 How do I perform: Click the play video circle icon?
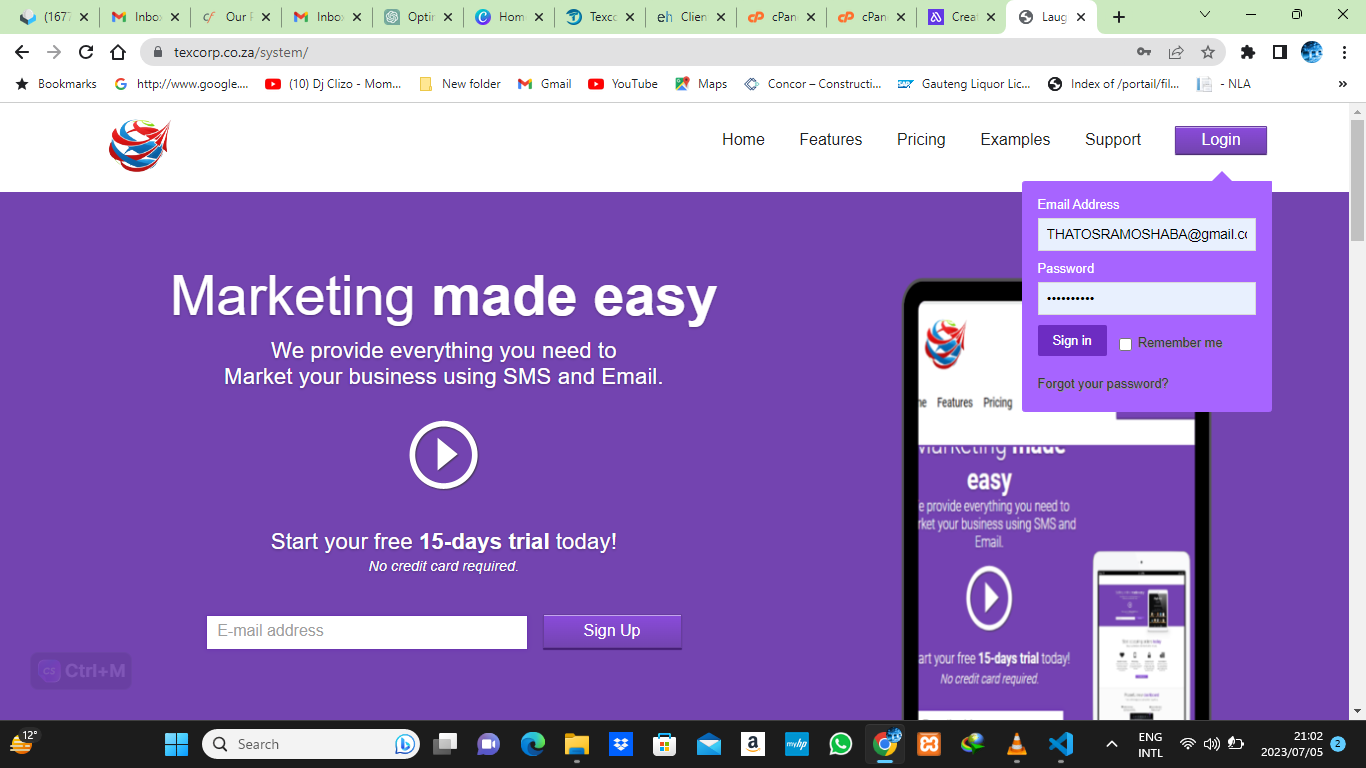443,455
